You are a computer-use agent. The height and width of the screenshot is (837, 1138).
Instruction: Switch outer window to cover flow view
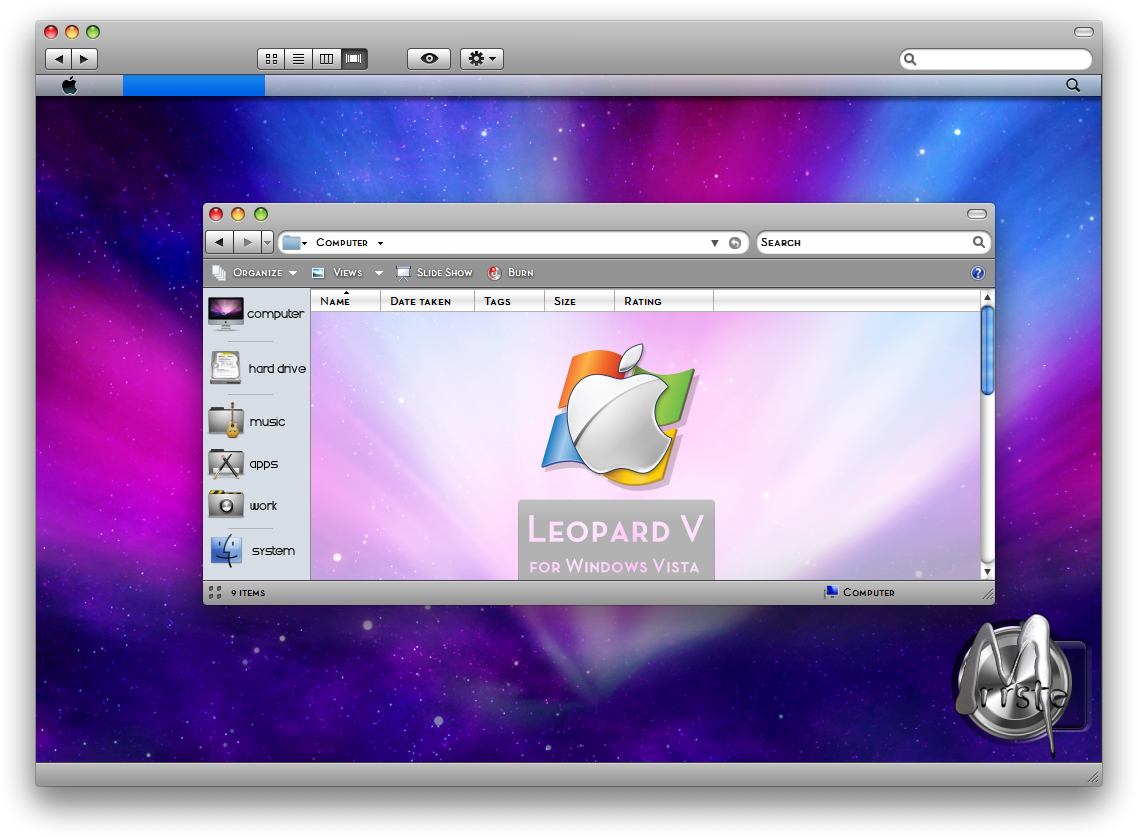[x=354, y=59]
